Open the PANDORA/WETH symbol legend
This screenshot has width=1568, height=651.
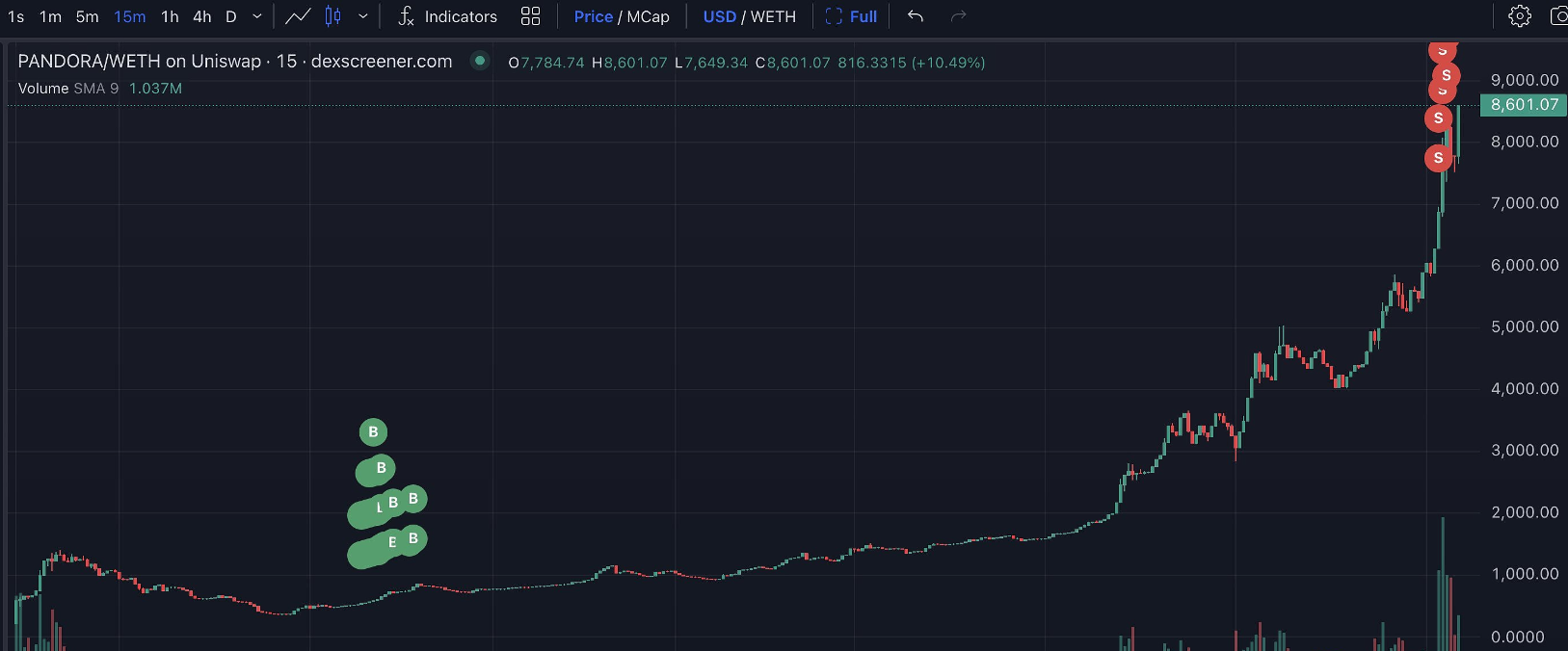point(234,62)
